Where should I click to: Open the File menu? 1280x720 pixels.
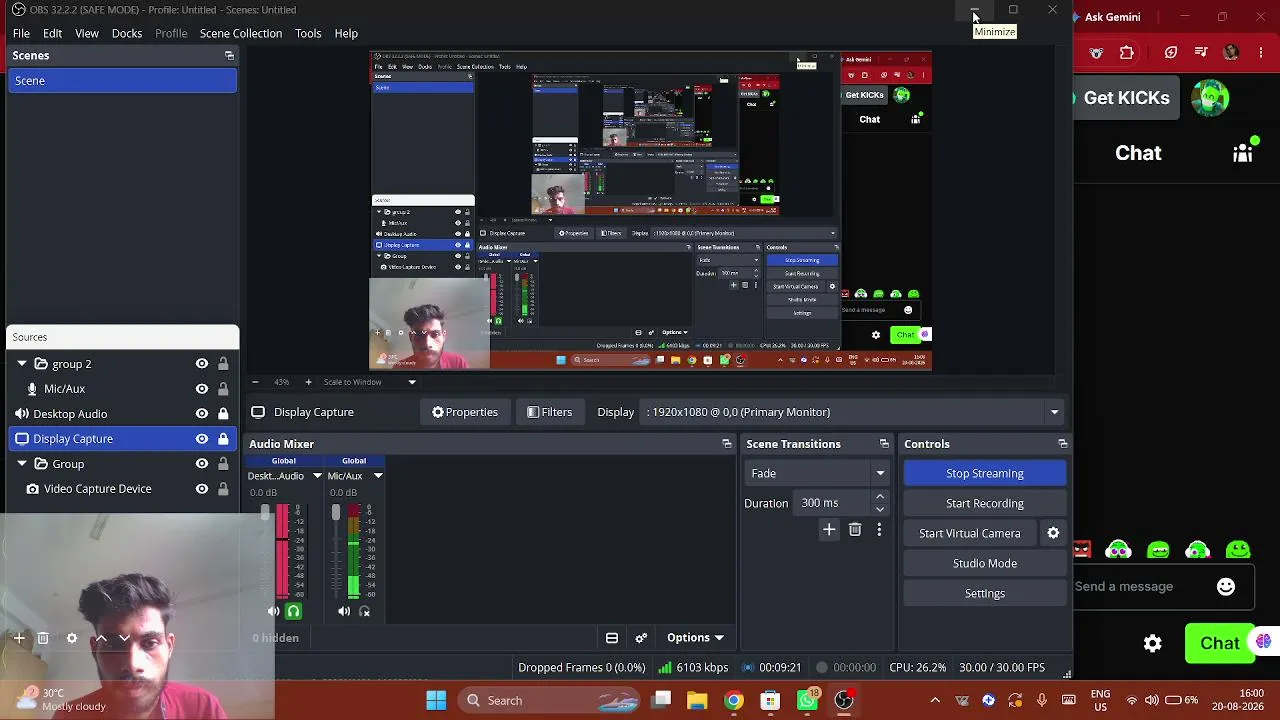pos(21,33)
